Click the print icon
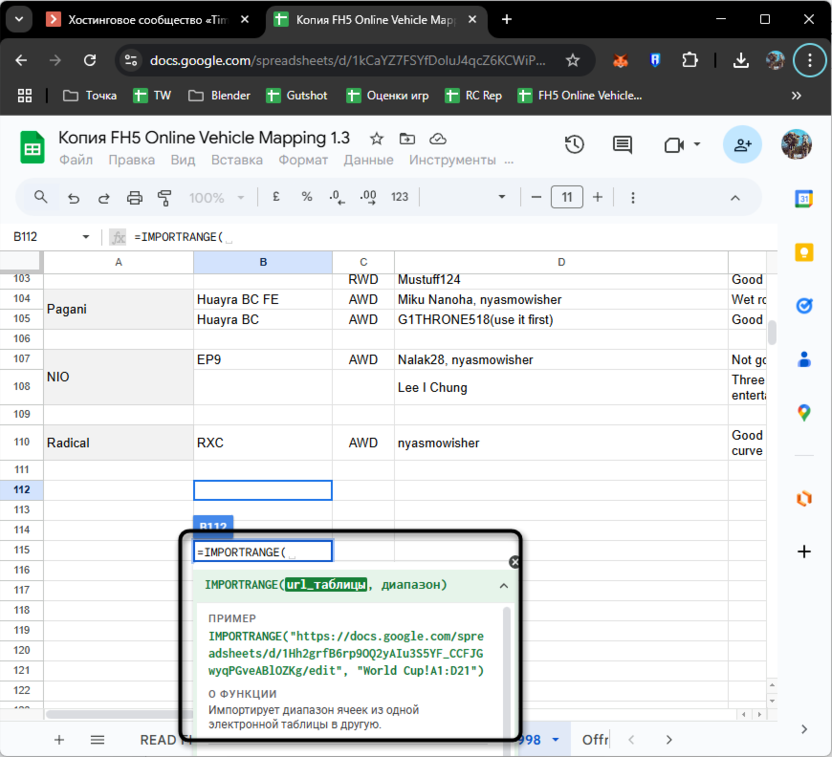The width and height of the screenshot is (832, 757). [x=134, y=197]
